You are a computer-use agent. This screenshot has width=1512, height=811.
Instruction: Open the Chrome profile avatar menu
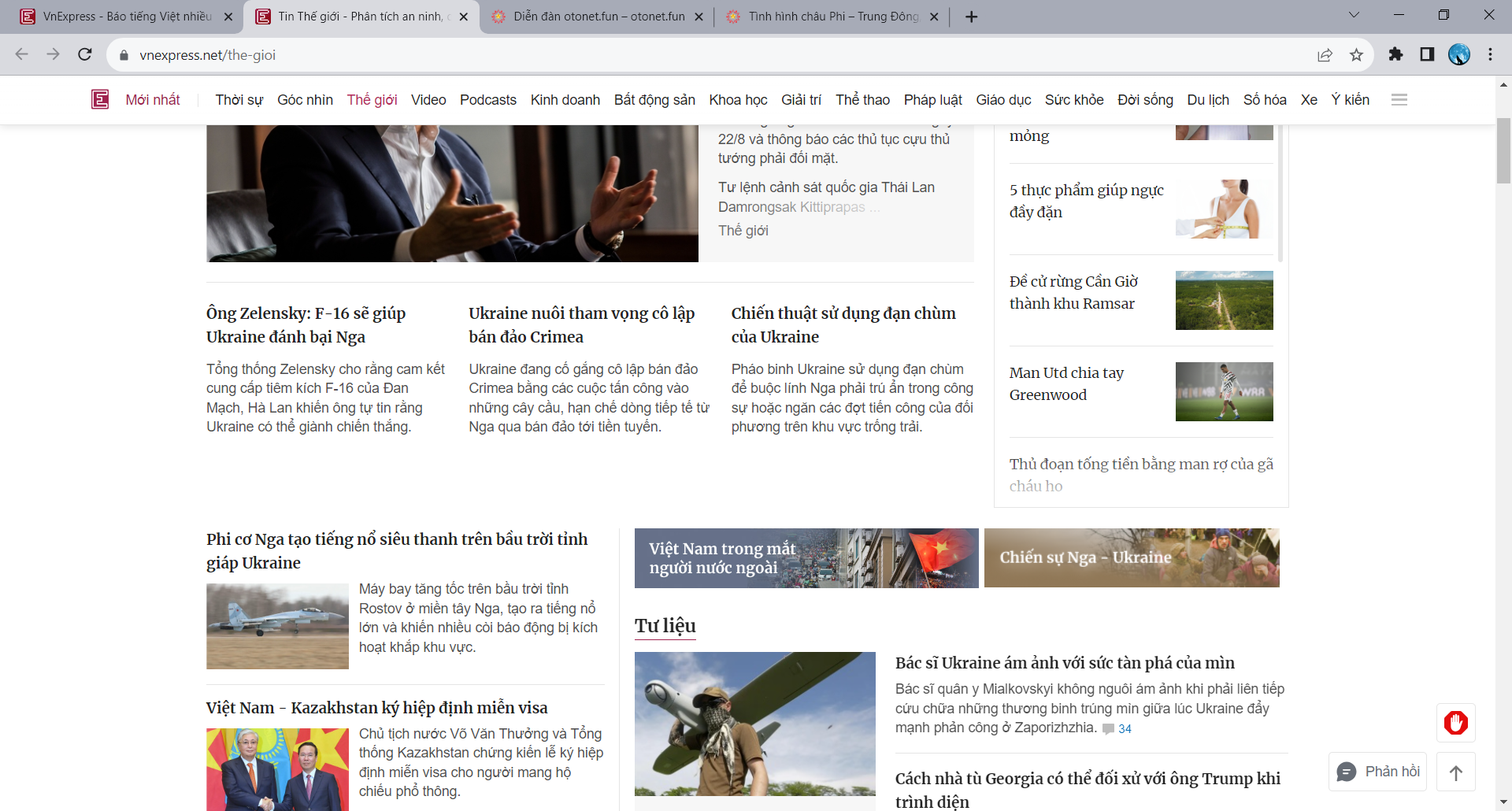pyautogui.click(x=1459, y=54)
